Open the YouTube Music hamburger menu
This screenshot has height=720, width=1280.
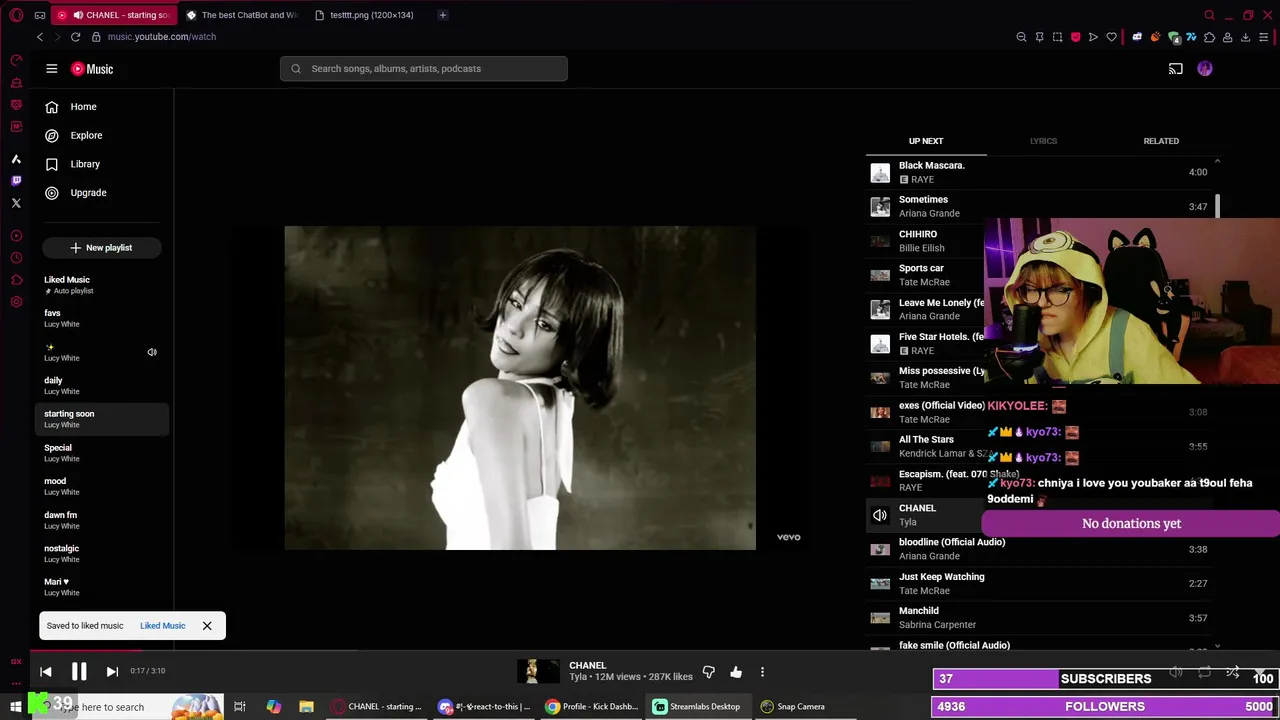(x=52, y=69)
